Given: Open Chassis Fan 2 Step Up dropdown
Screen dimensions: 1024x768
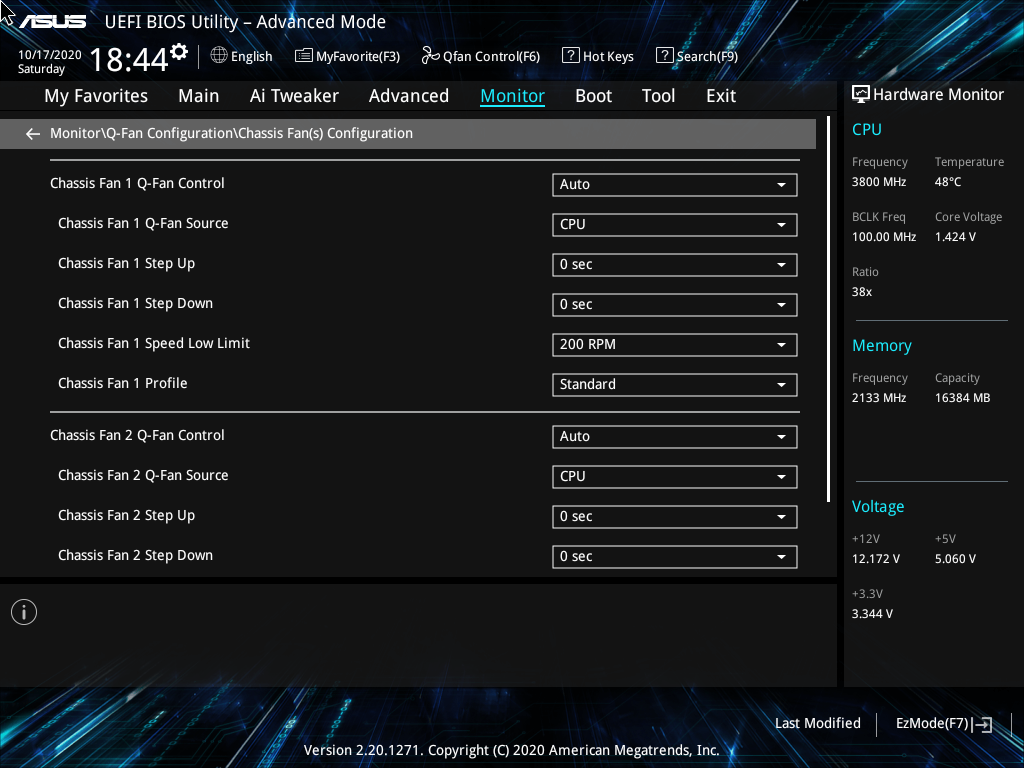Looking at the screenshot, I should [674, 517].
